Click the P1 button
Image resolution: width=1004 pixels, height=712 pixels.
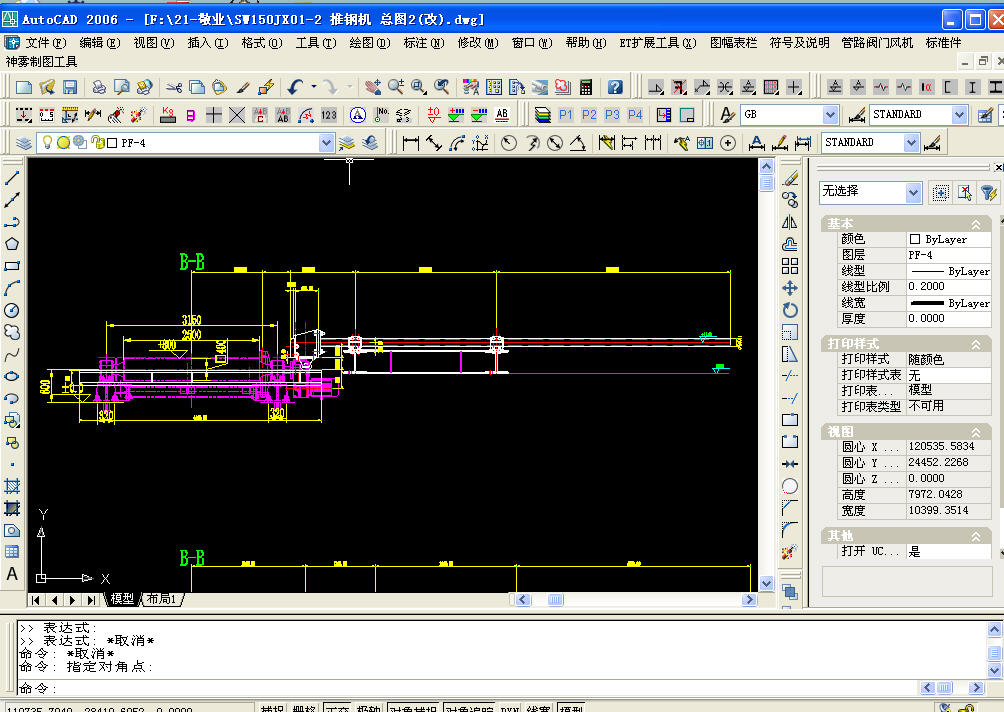[565, 115]
